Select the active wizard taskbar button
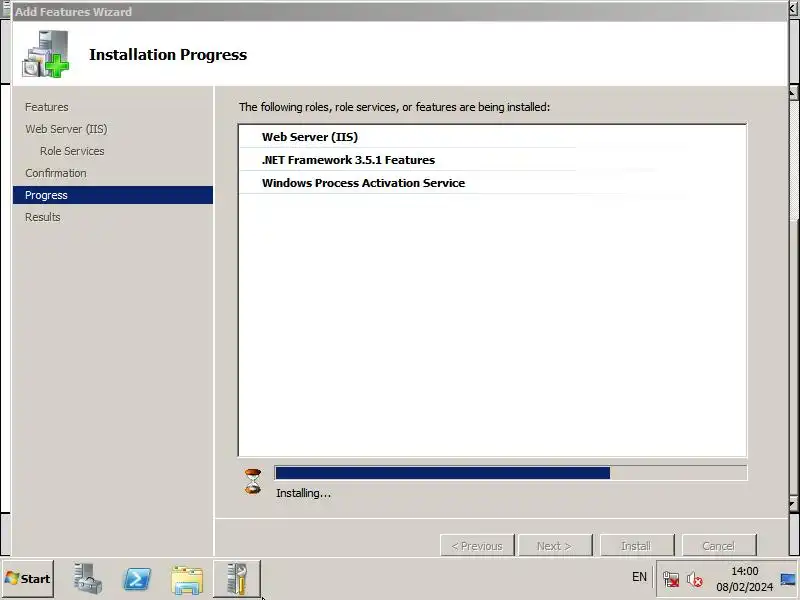Image resolution: width=800 pixels, height=600 pixels. click(237, 579)
